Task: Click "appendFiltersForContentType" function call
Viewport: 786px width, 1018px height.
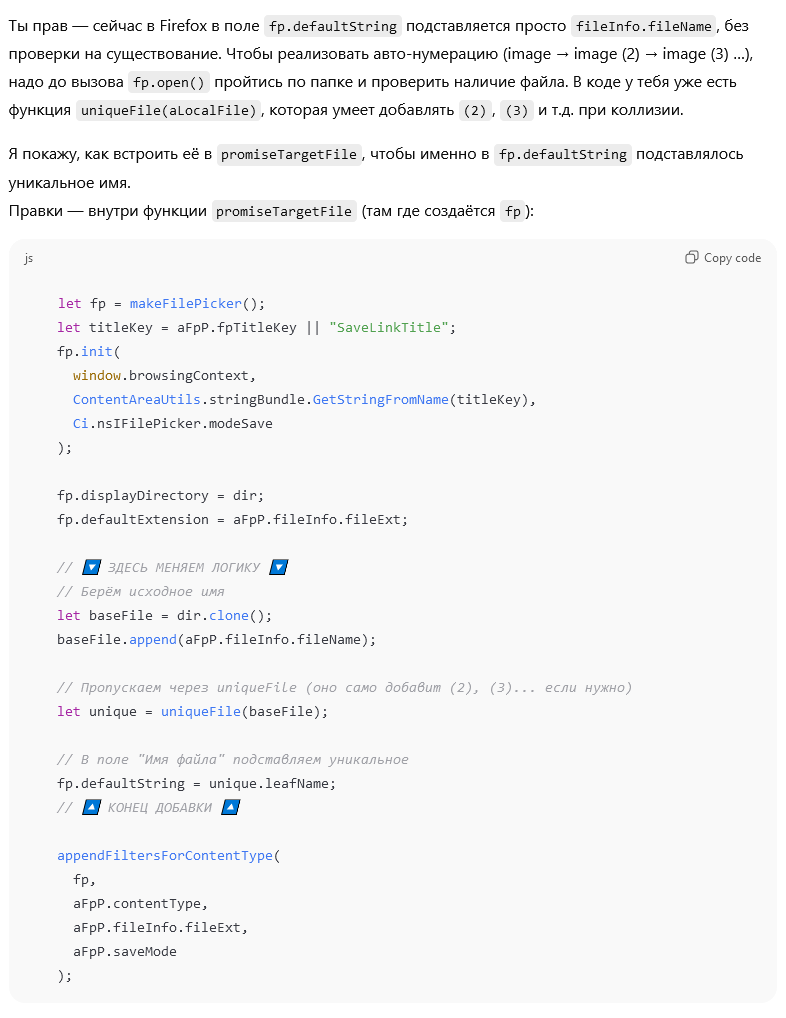Action: click(165, 856)
